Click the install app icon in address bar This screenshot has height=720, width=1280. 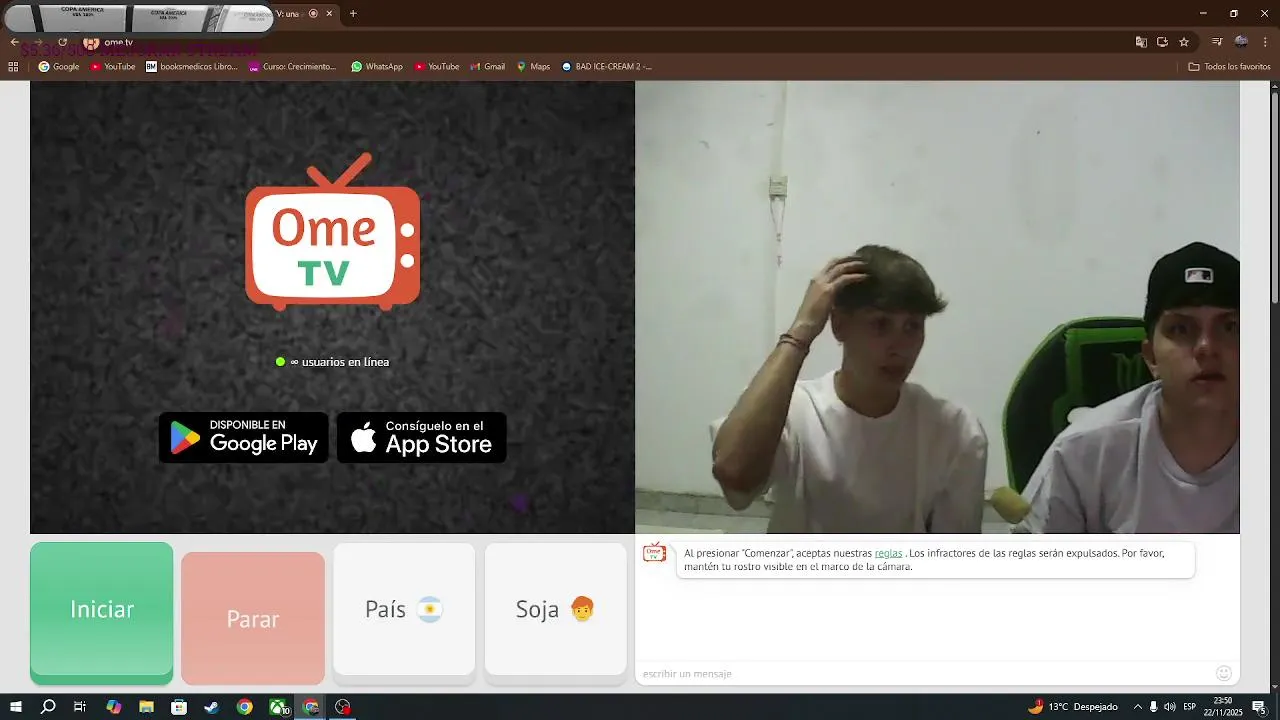coord(1162,42)
